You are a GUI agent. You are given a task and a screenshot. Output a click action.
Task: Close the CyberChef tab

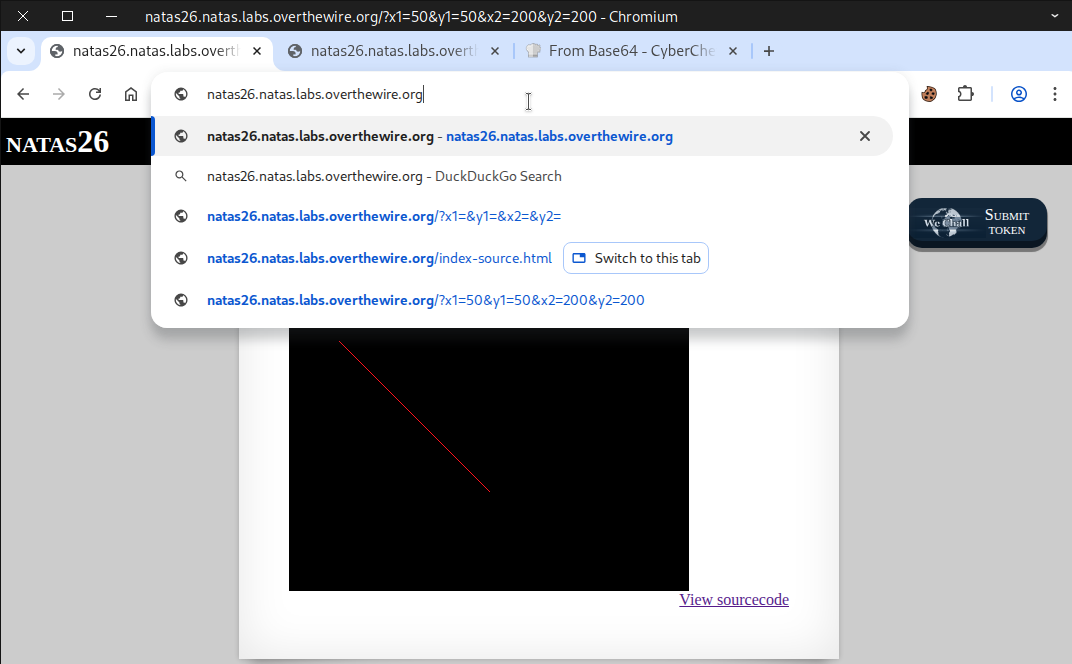pyautogui.click(x=733, y=51)
